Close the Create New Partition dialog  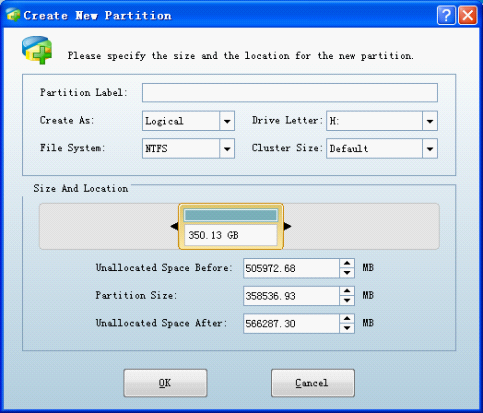468,15
